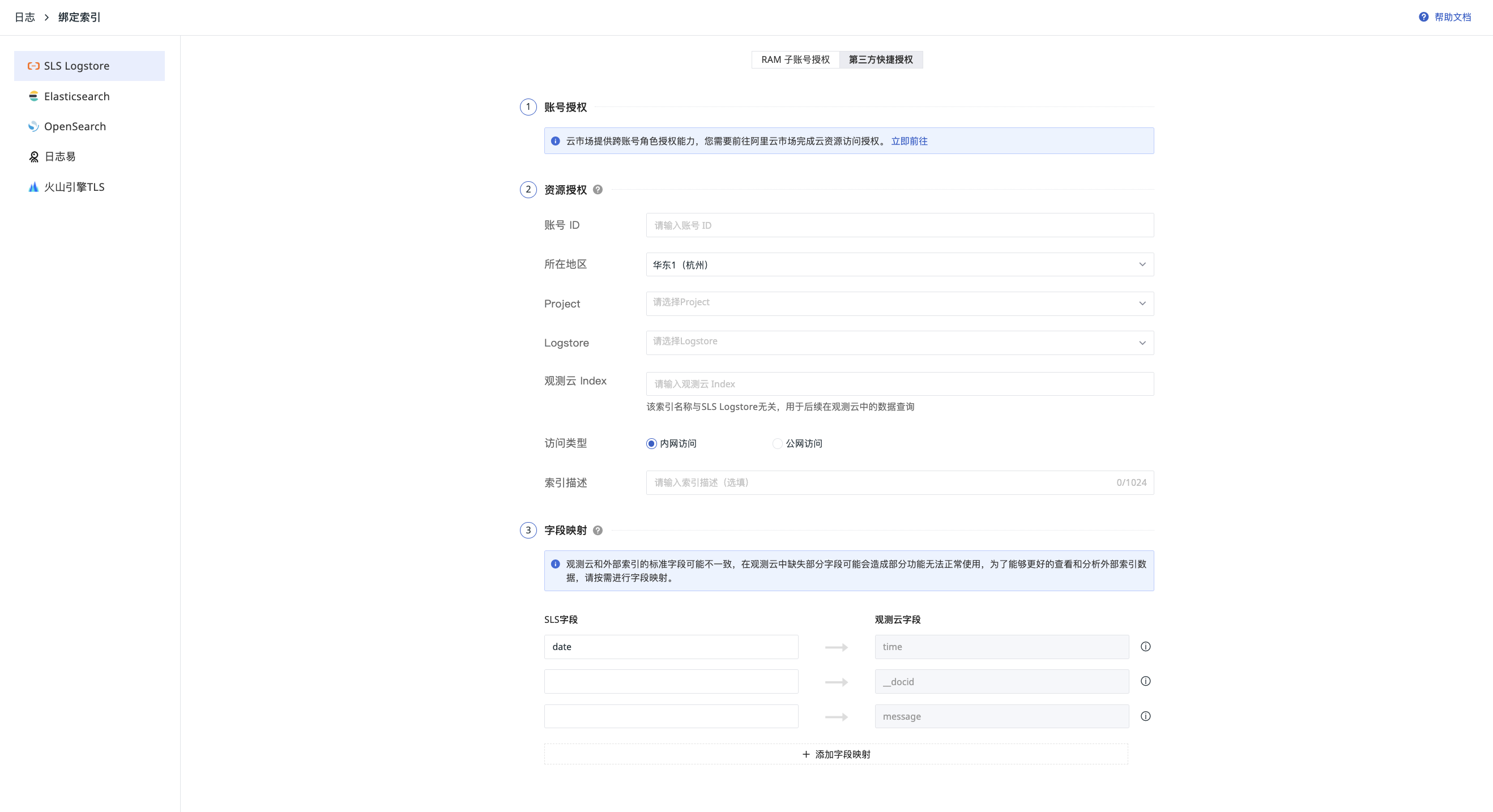This screenshot has height=812, width=1493.
Task: Click 添加字段映射 button
Action: click(836, 754)
